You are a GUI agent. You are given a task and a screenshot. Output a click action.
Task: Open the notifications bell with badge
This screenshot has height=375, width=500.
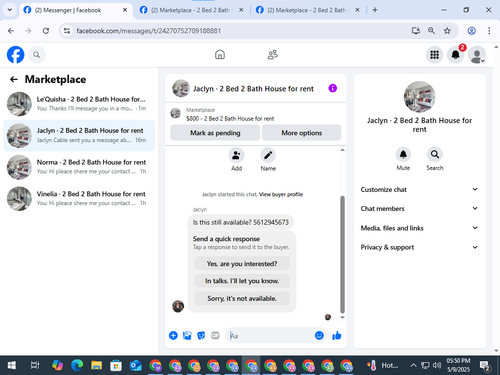pos(456,55)
